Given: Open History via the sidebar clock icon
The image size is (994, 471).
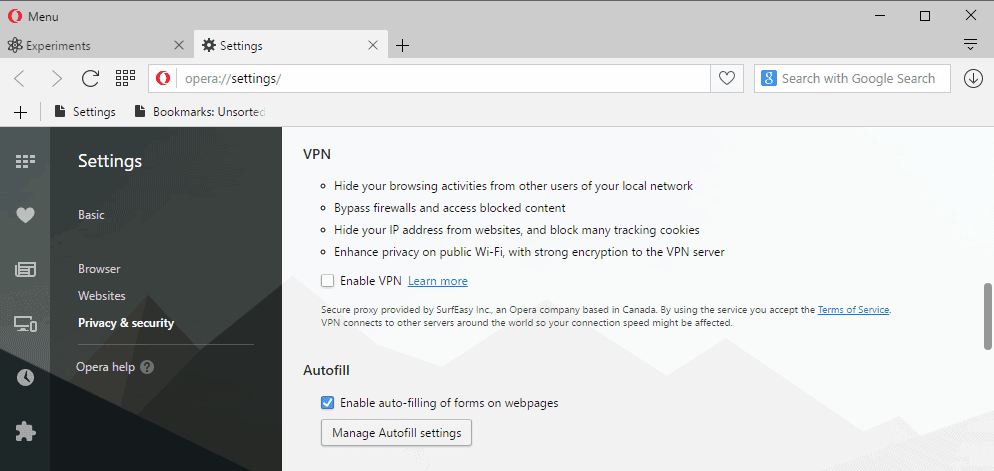Looking at the screenshot, I should [x=25, y=378].
